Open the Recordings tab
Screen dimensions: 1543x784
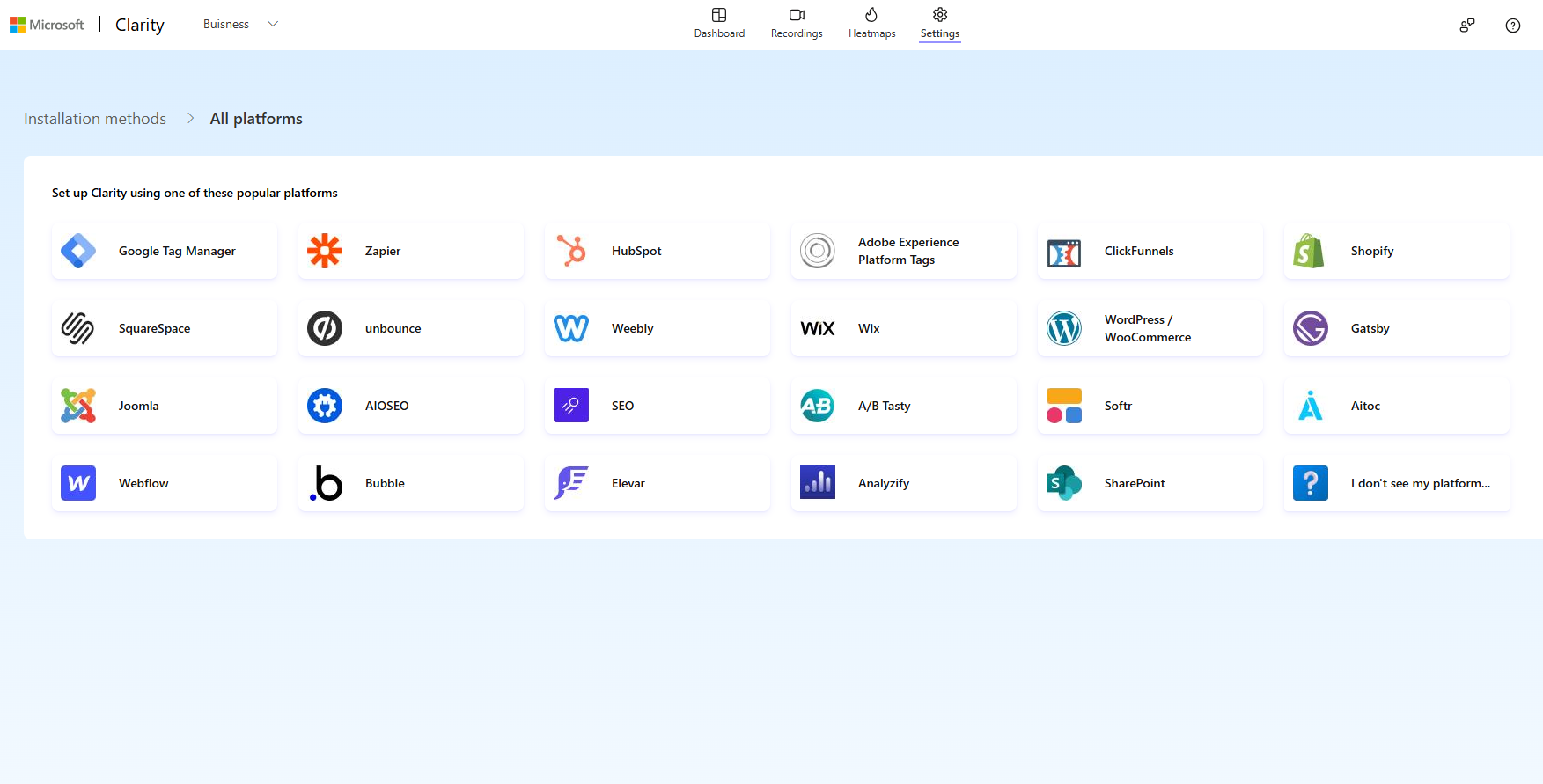tap(797, 24)
